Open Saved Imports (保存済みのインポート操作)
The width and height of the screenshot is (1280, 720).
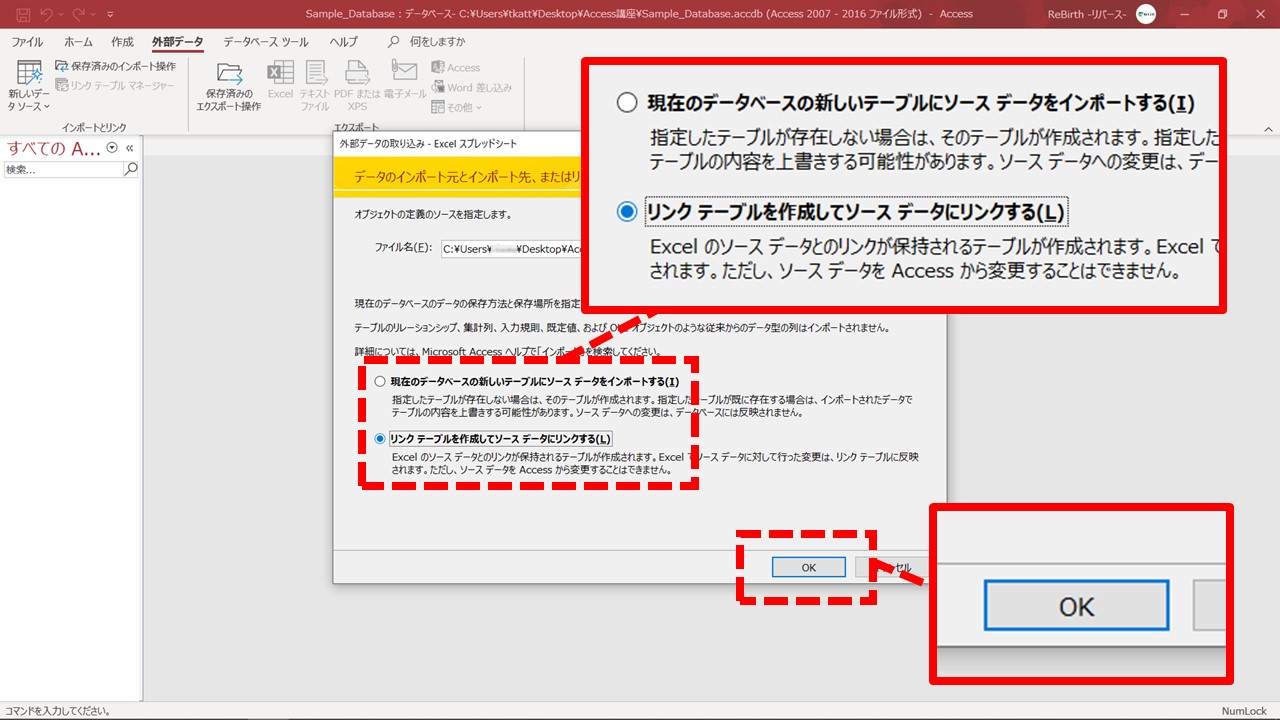click(x=115, y=66)
